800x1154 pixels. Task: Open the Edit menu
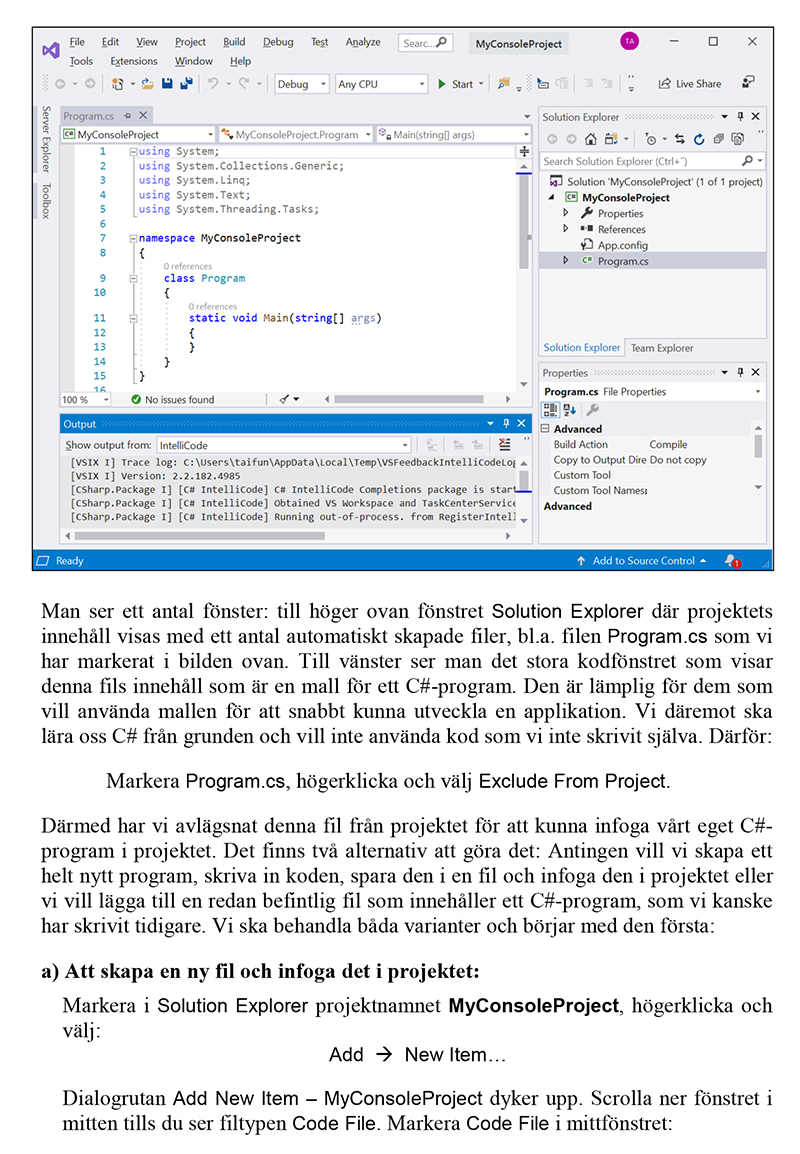[x=110, y=42]
